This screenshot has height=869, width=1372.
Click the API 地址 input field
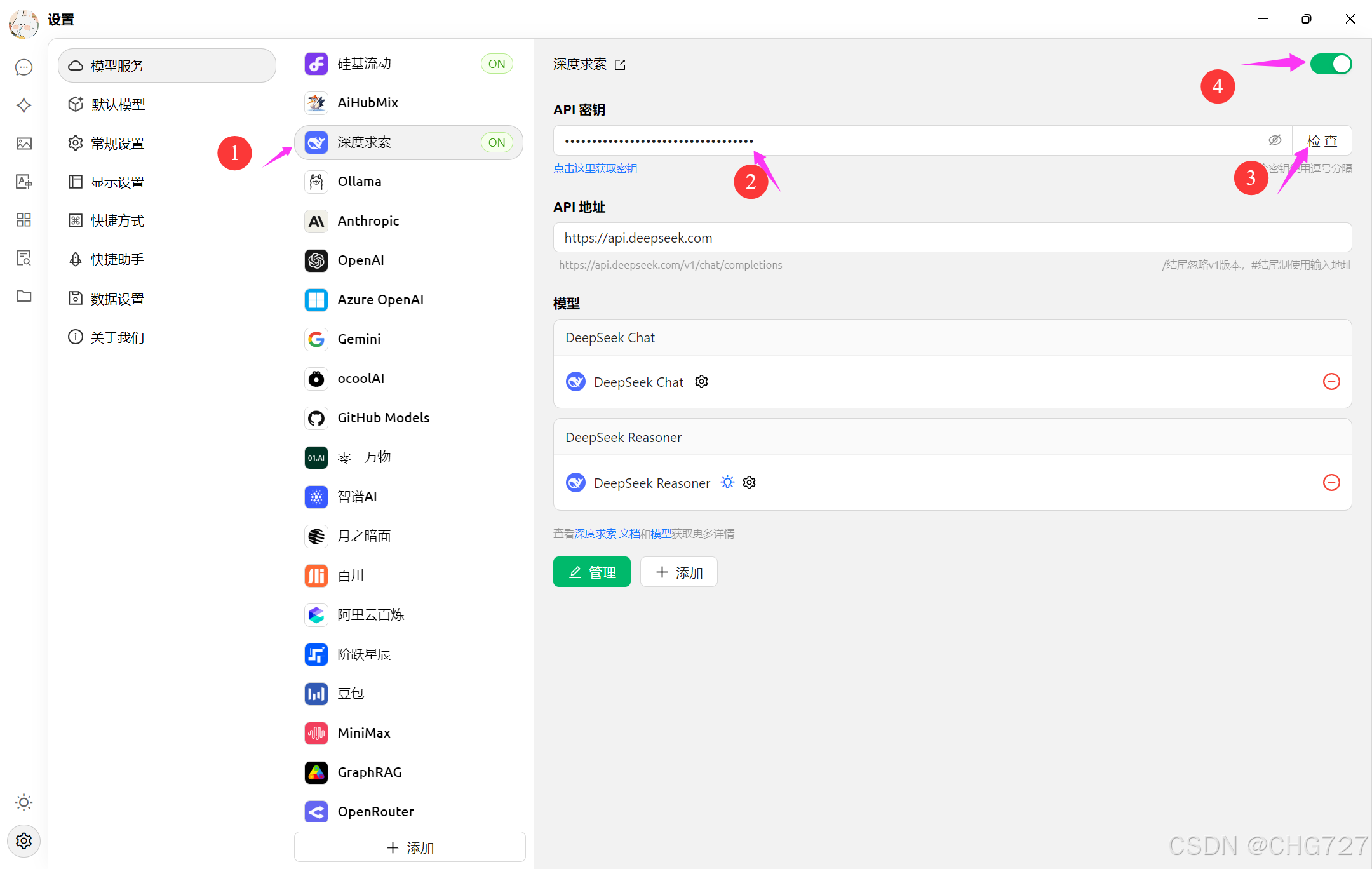click(952, 238)
